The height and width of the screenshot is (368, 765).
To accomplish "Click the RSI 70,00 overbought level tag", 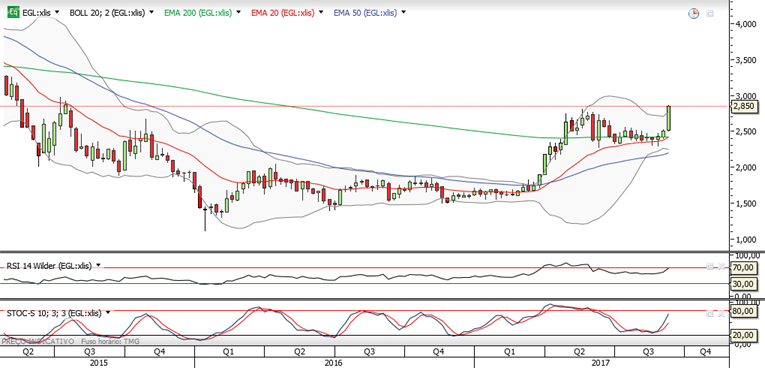I will pyautogui.click(x=743, y=267).
